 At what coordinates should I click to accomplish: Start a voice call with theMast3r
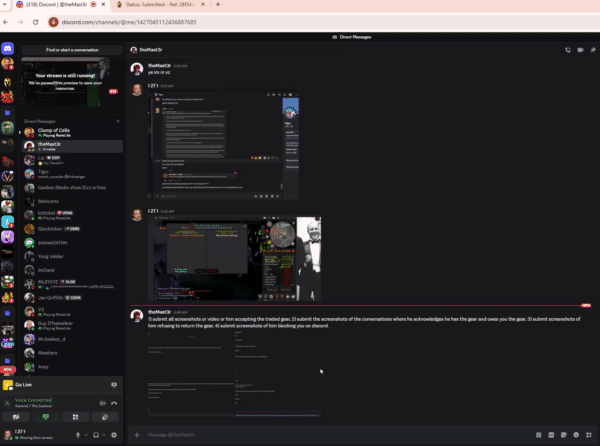[567, 48]
